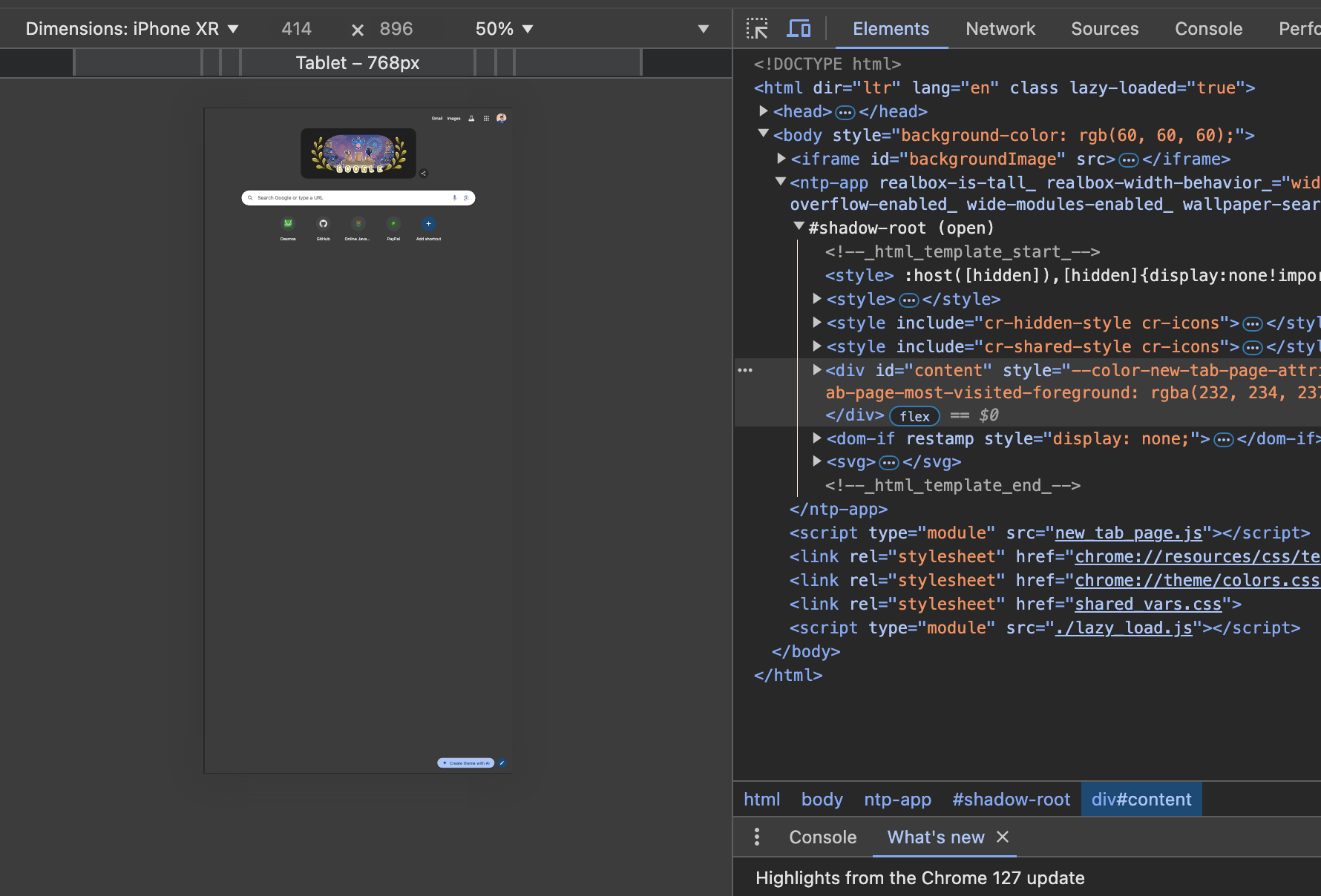The image size is (1321, 896).
Task: Expand the div id content node
Action: (x=817, y=370)
